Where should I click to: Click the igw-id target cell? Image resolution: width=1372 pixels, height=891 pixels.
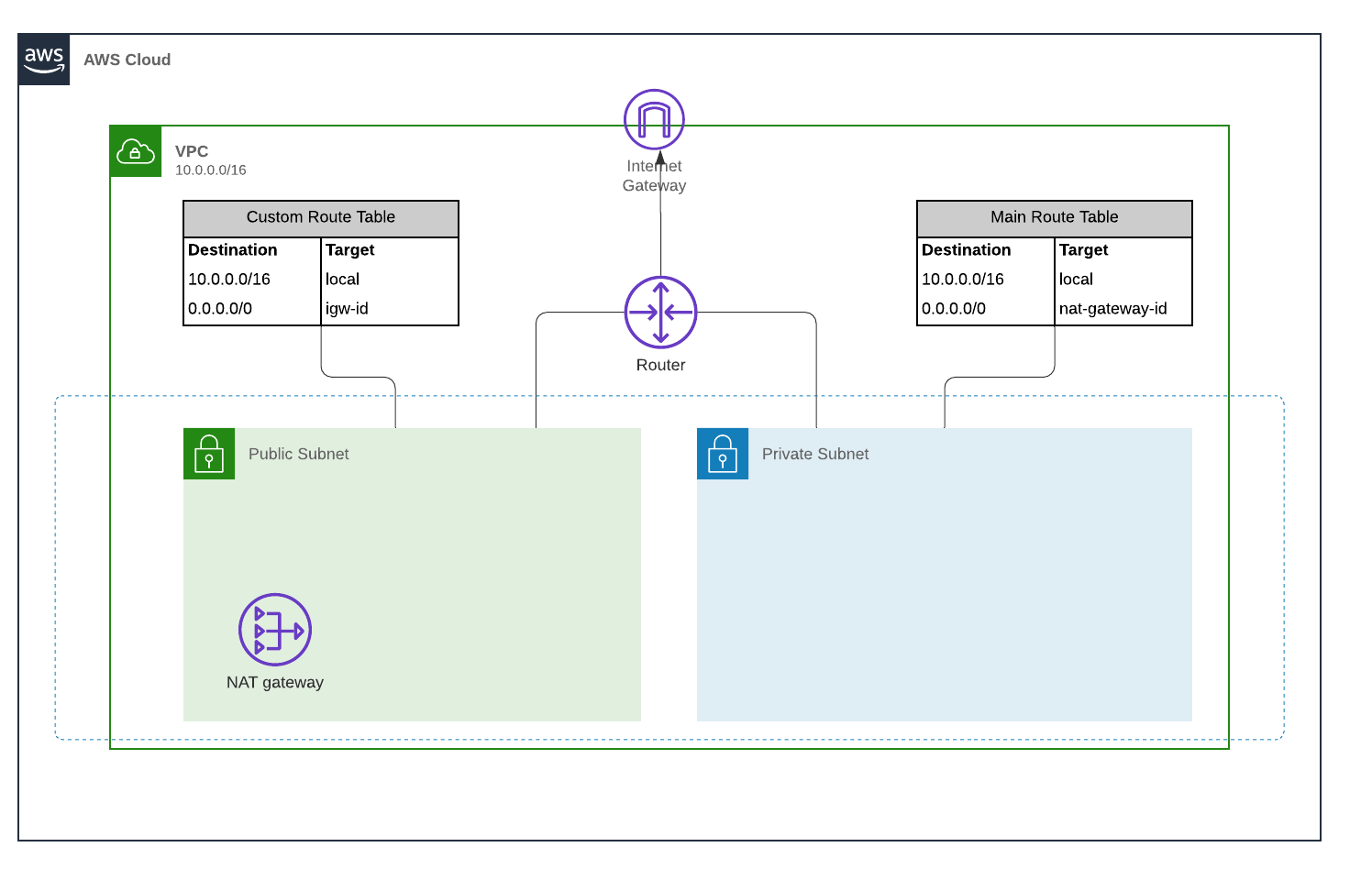pyautogui.click(x=347, y=309)
